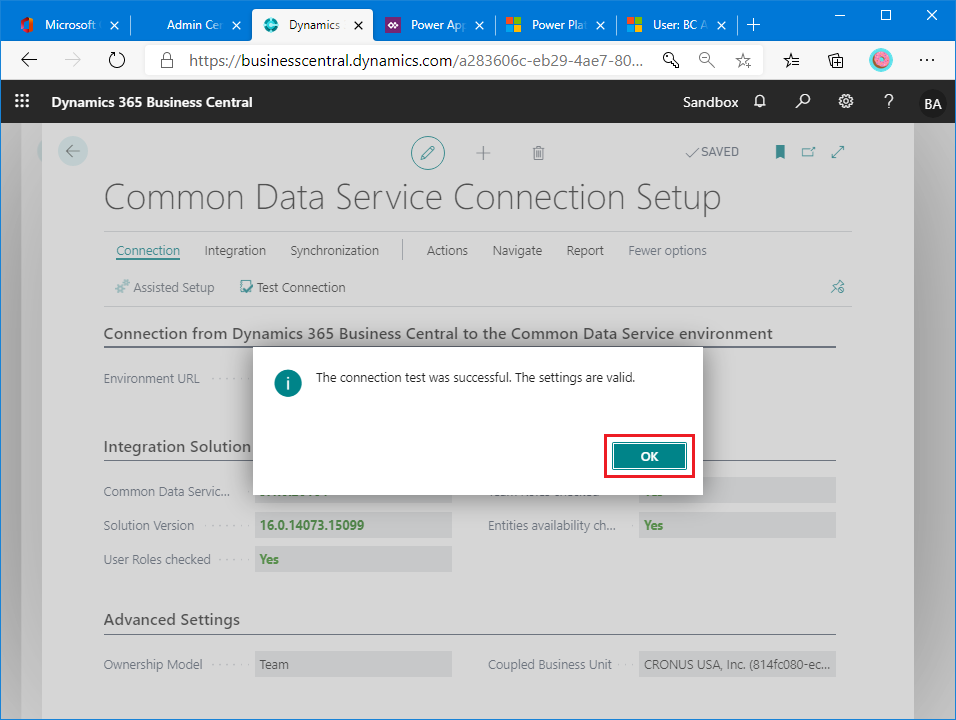Click the Connection from Dynamics 365 section heading
Screen dimensions: 956x720
(438, 333)
